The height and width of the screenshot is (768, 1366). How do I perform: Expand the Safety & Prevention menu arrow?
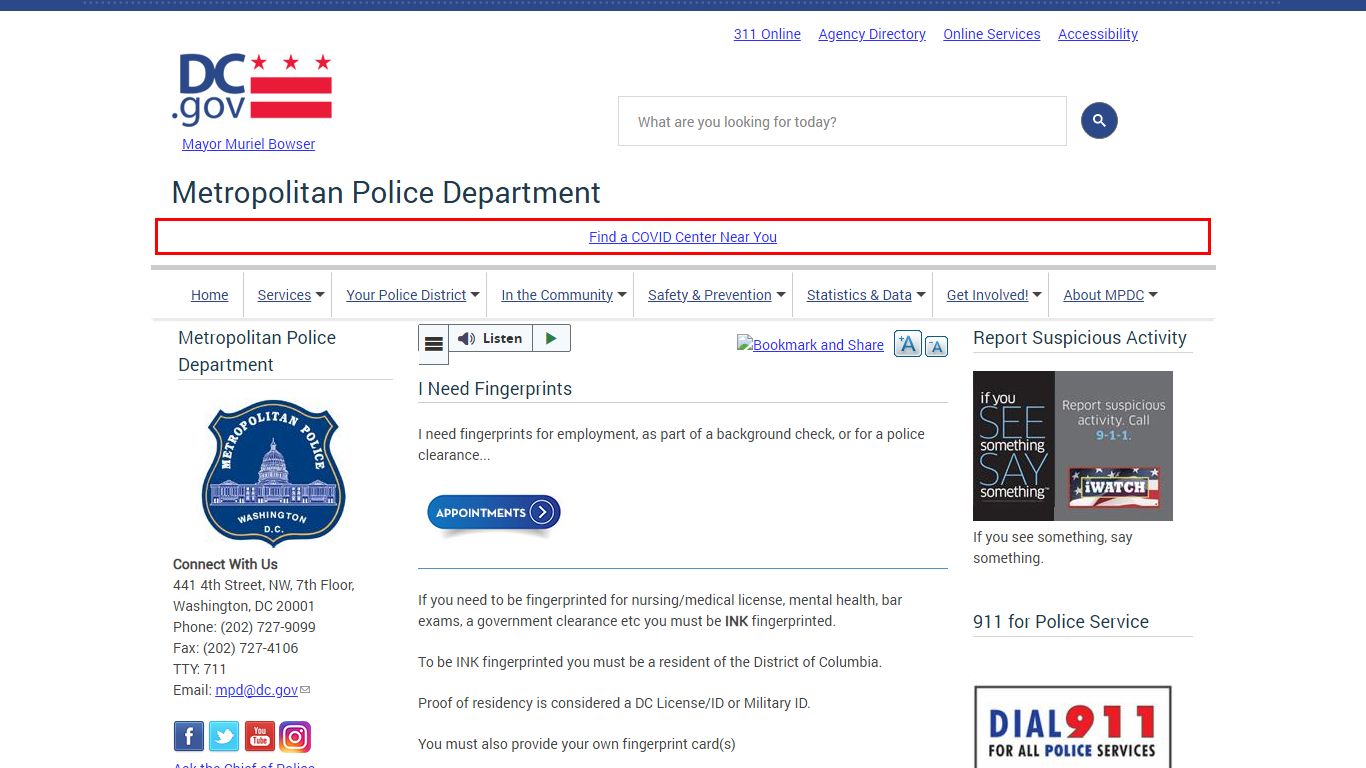click(x=781, y=295)
